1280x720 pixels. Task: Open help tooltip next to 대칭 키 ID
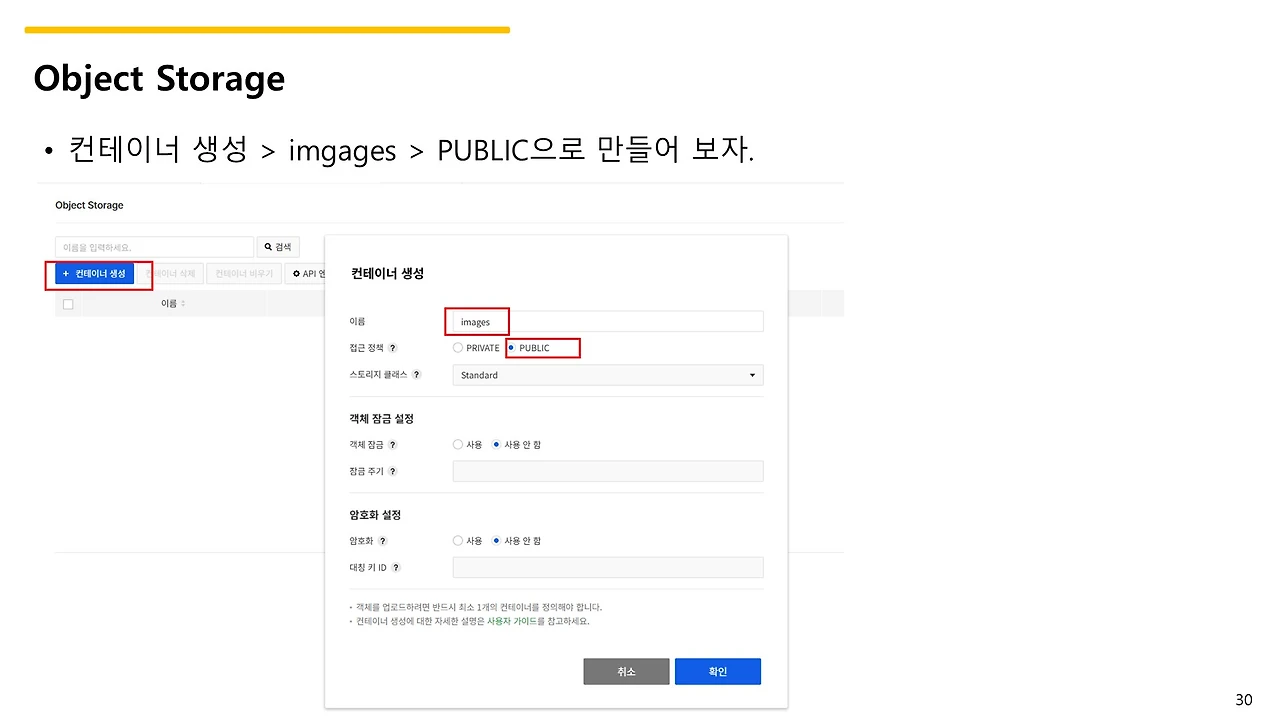point(395,567)
